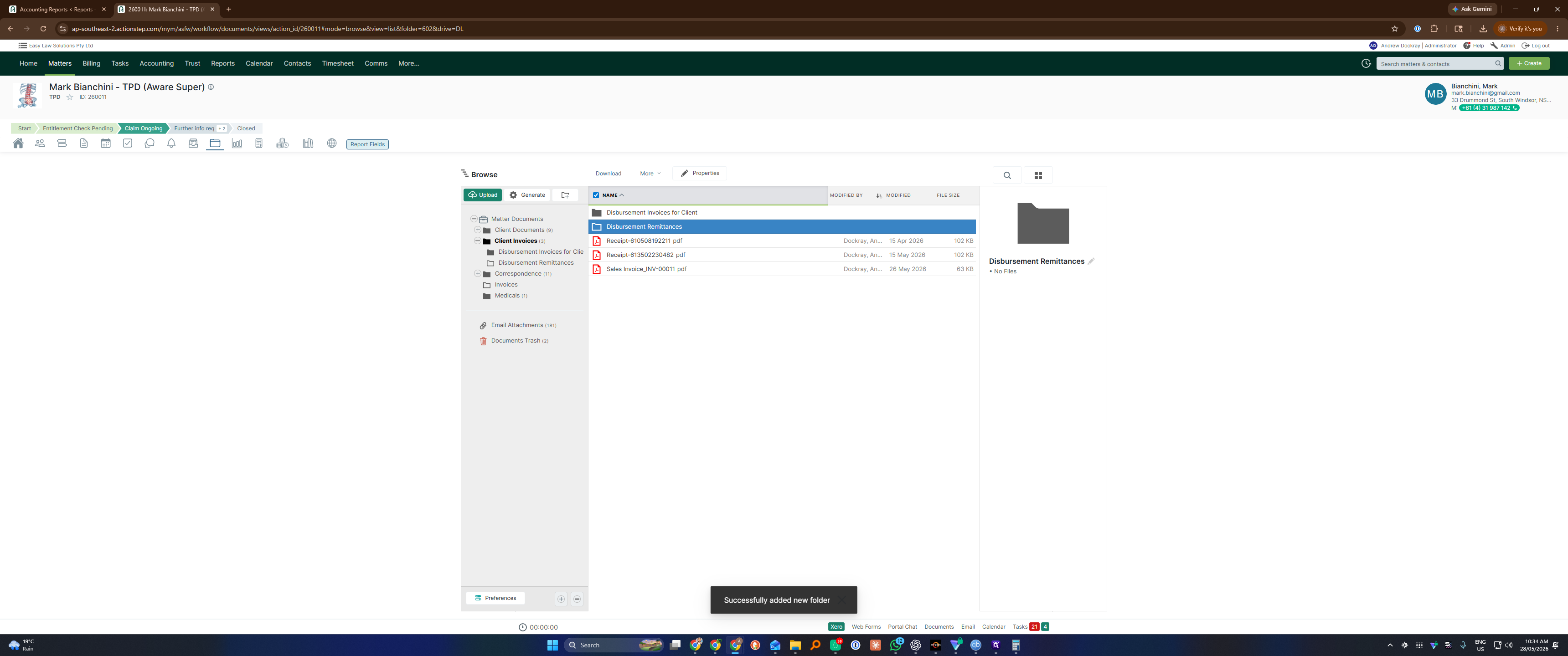The width and height of the screenshot is (1568, 656).
Task: Open the matter email inbox tray icon
Action: click(194, 143)
